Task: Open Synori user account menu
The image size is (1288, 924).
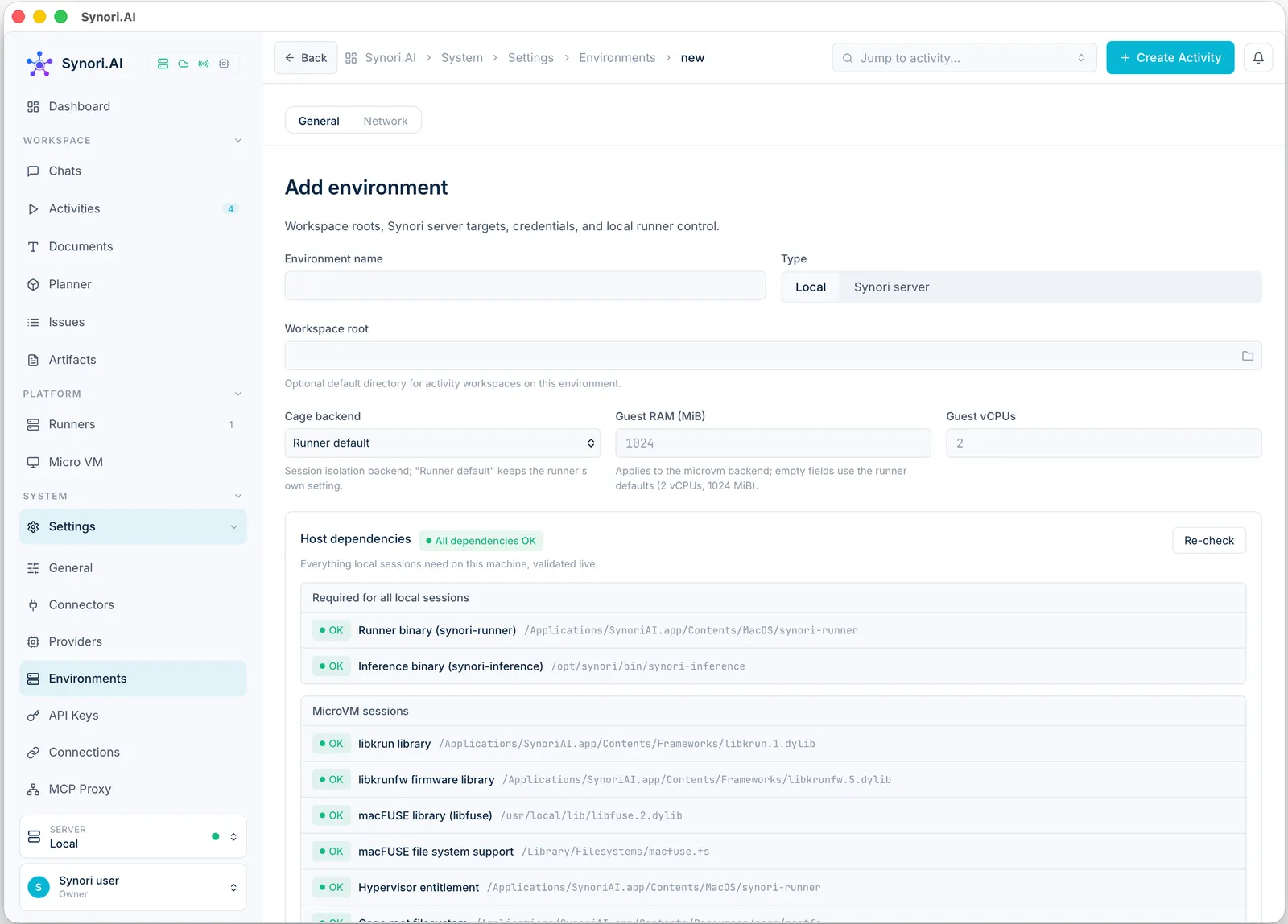Action: [x=133, y=888]
